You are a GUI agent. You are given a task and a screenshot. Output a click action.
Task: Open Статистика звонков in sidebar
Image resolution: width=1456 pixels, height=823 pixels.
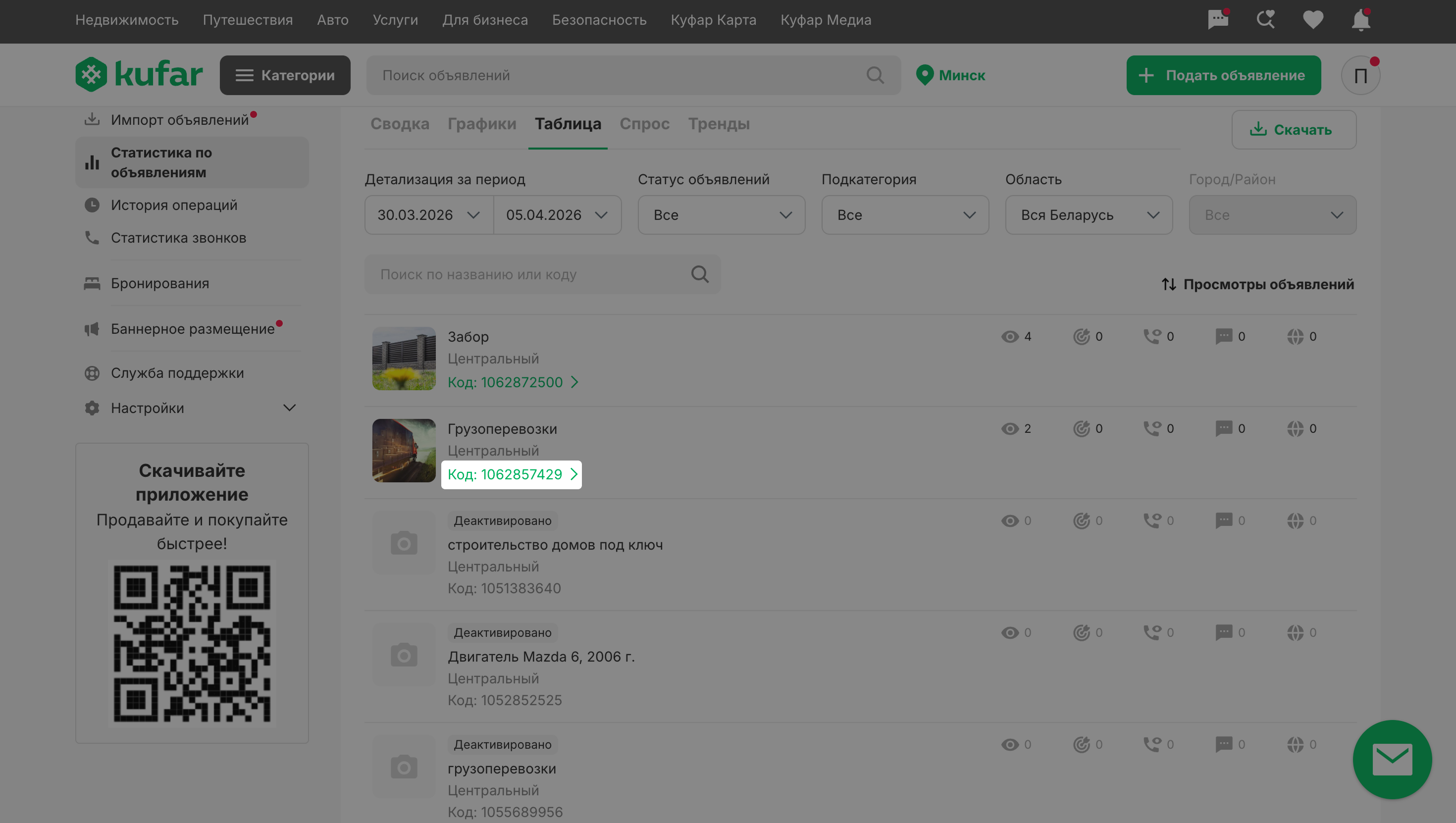178,238
